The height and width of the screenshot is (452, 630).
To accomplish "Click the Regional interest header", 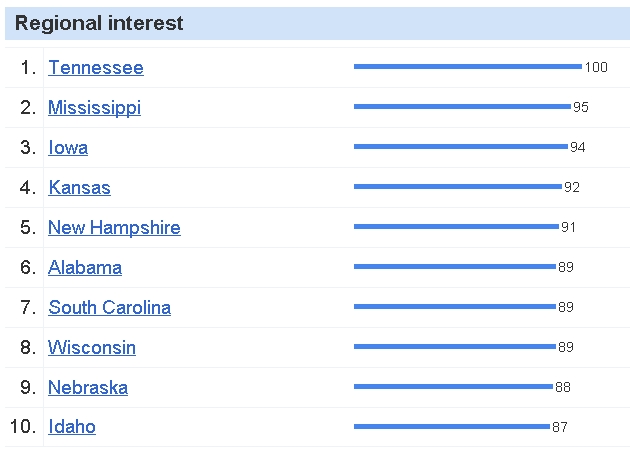I will tap(99, 24).
